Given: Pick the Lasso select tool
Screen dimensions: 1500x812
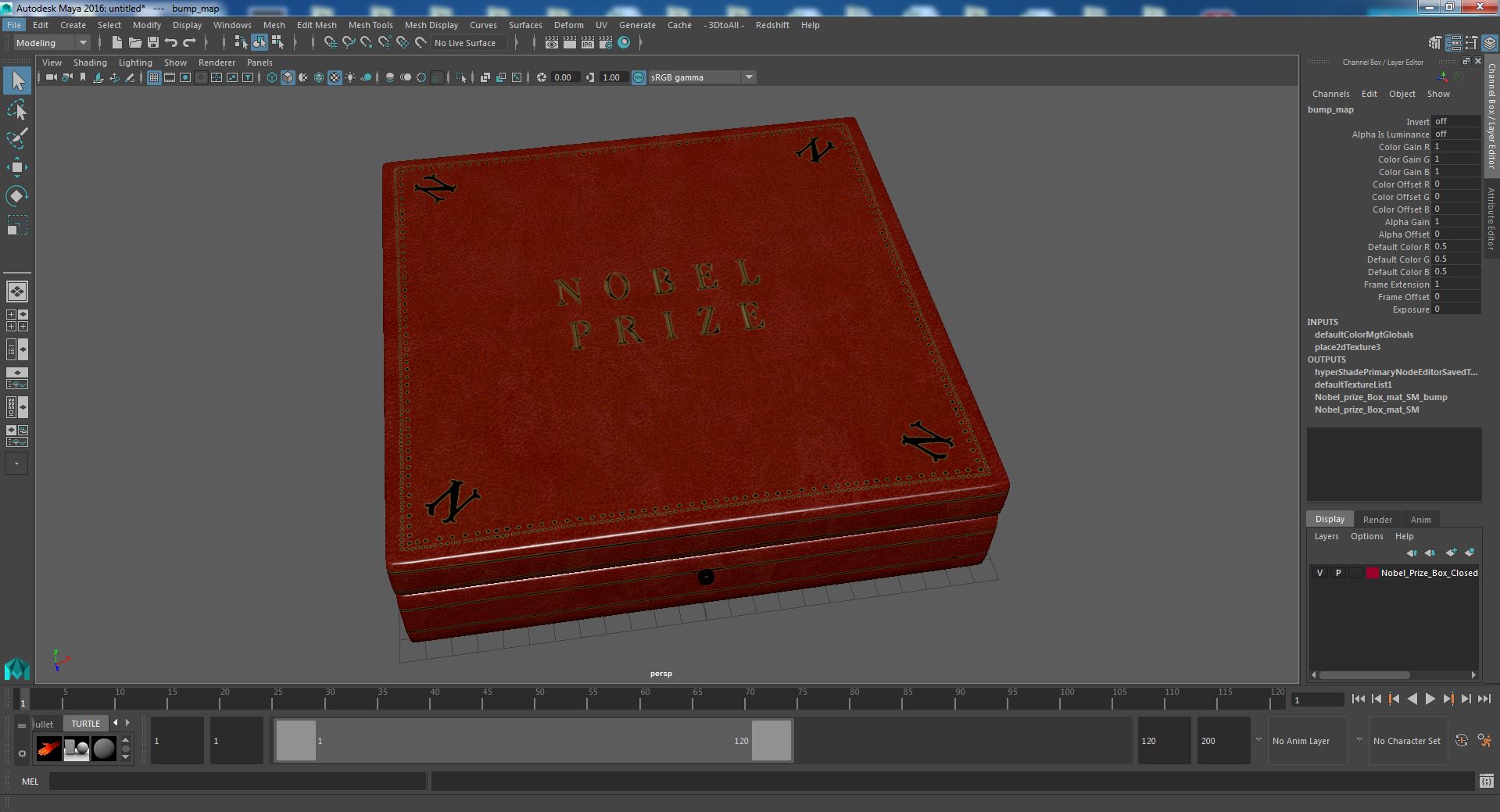Looking at the screenshot, I should 17,109.
